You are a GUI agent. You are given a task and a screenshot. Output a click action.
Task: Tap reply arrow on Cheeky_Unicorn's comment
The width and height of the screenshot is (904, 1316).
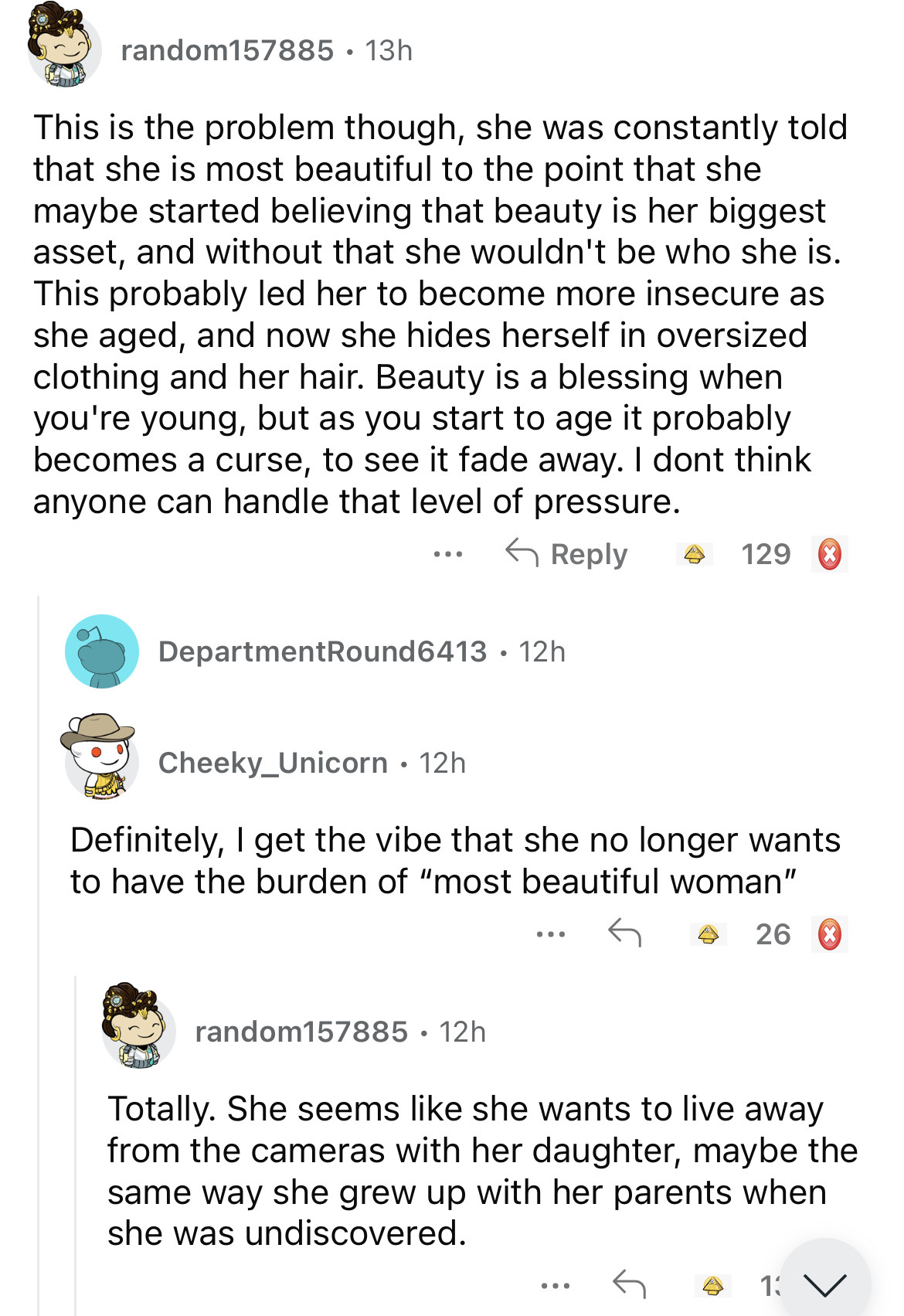coord(624,933)
